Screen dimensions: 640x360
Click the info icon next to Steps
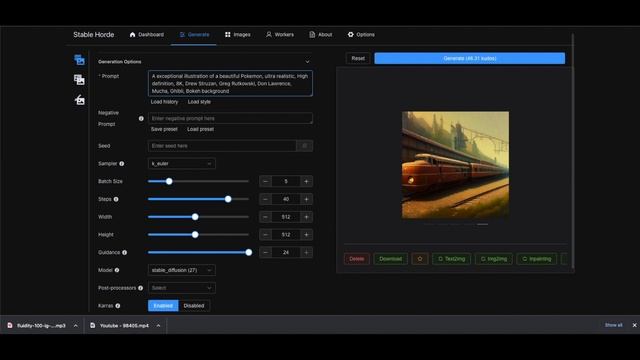click(116, 199)
